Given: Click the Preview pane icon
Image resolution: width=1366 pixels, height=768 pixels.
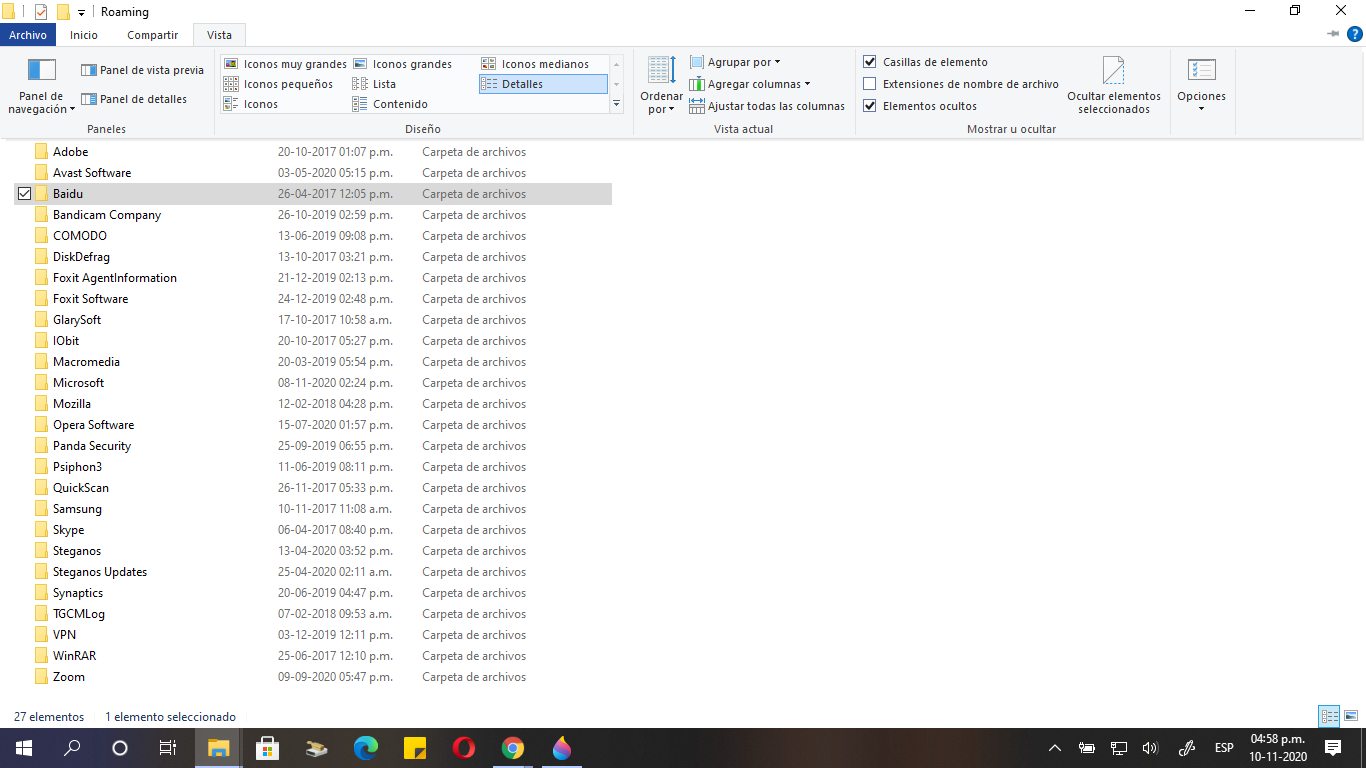Looking at the screenshot, I should pos(89,70).
